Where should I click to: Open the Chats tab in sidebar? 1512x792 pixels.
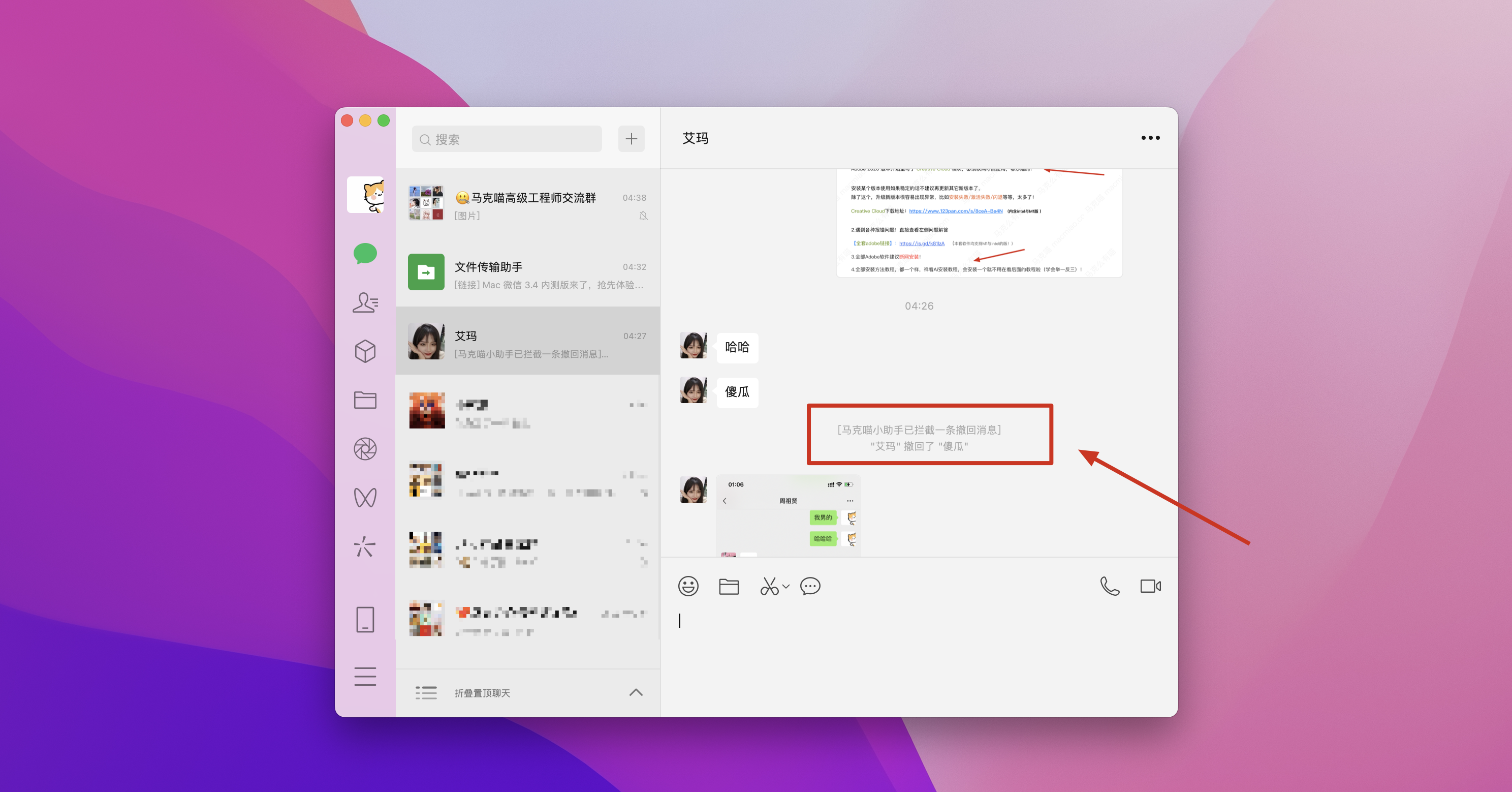click(x=365, y=254)
